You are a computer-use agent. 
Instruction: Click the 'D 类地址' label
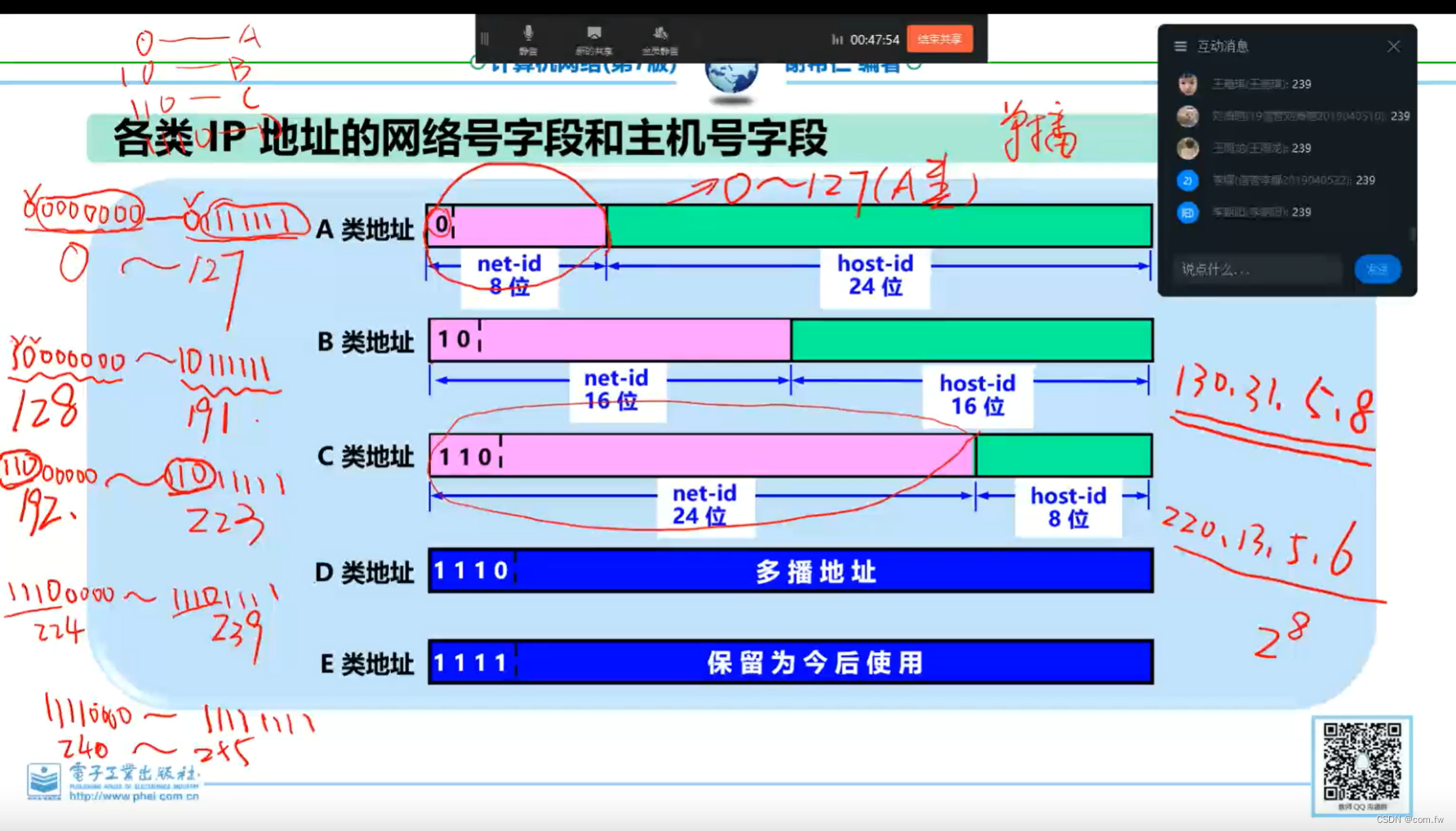[364, 572]
